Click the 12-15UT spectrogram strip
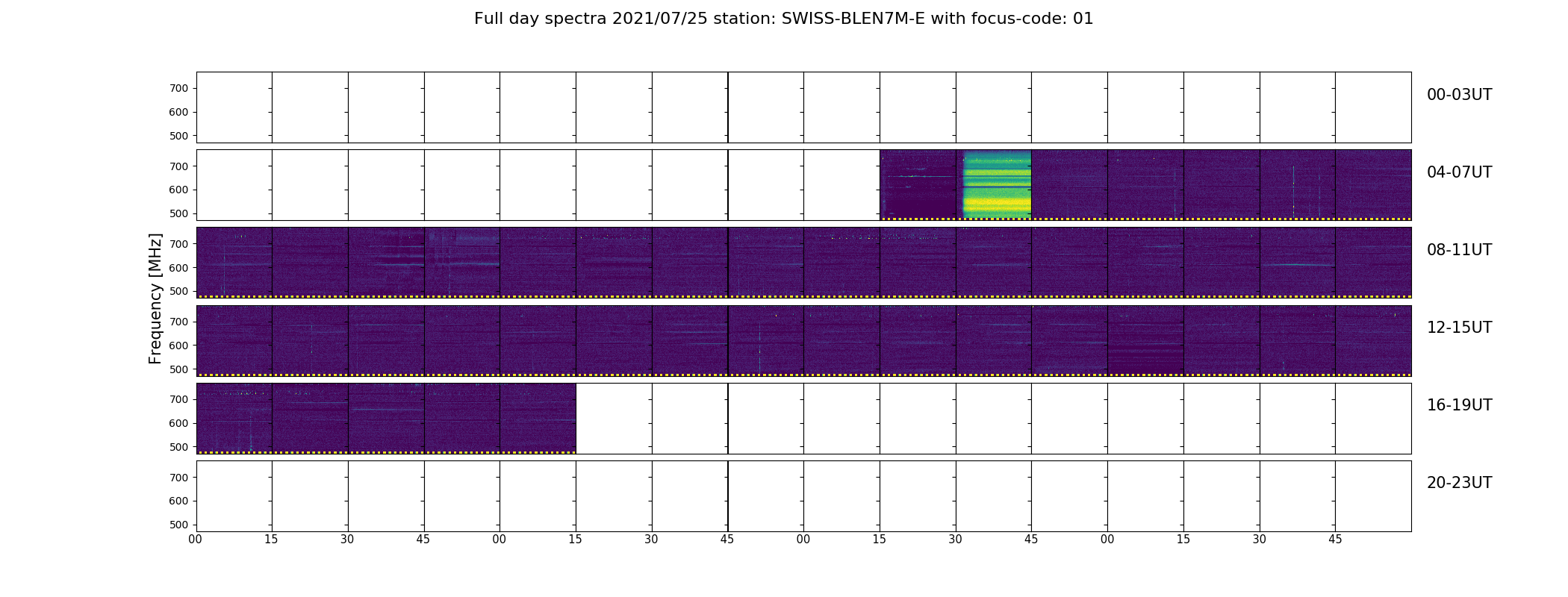This screenshot has height=597, width=1568. click(x=803, y=340)
